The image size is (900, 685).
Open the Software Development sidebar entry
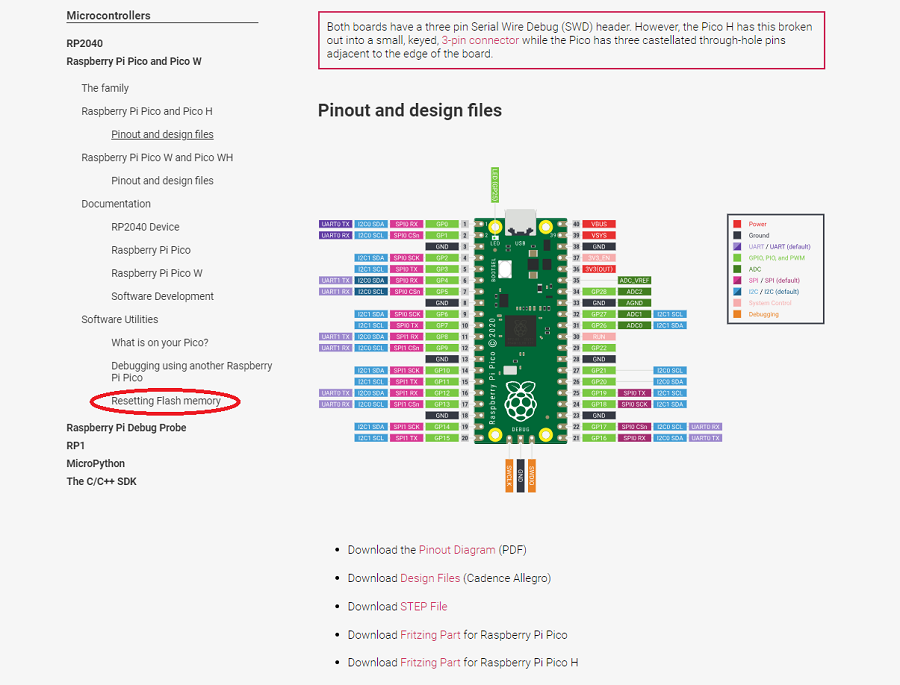point(162,297)
